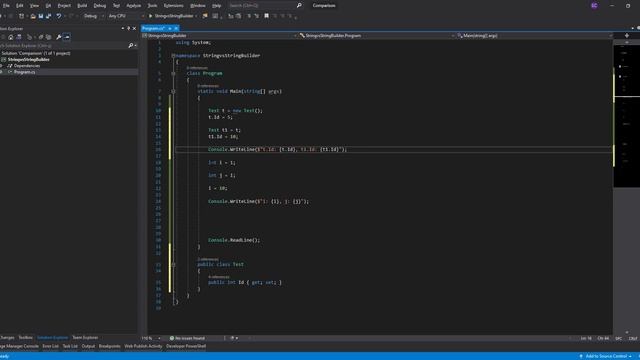Click the No issues found indicator
The width and height of the screenshot is (640, 360).
(187, 338)
